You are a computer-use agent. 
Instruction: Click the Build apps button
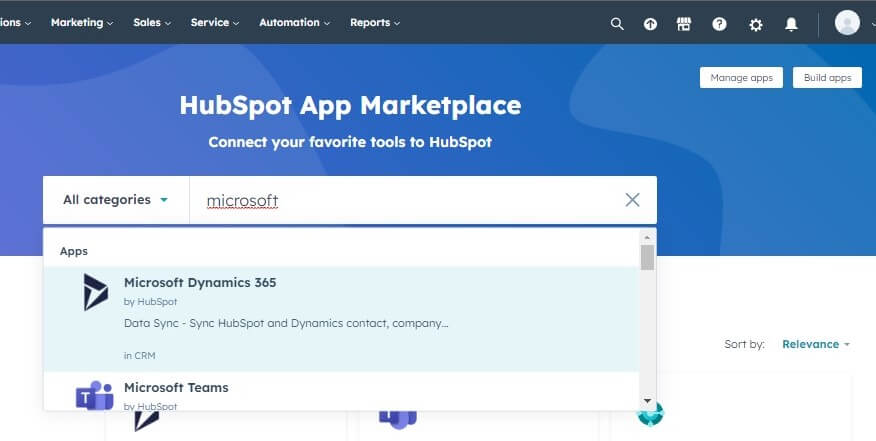(827, 78)
